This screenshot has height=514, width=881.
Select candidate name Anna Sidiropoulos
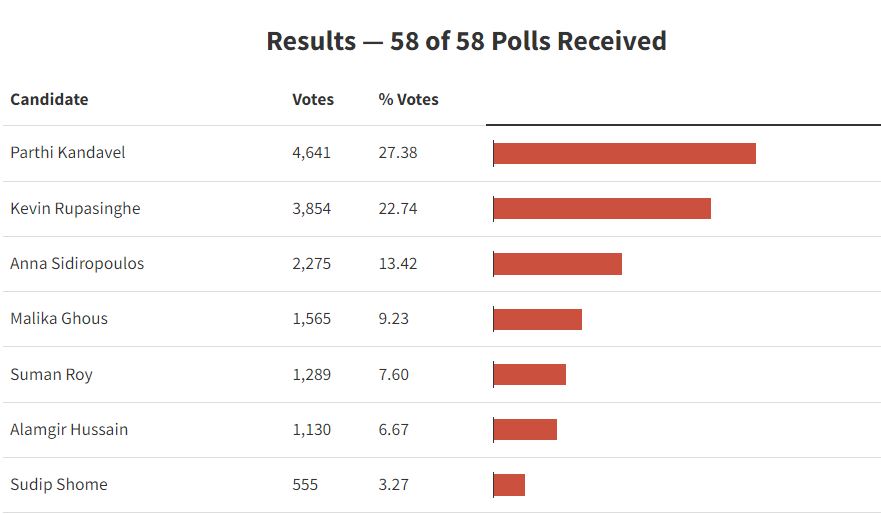pyautogui.click(x=77, y=264)
